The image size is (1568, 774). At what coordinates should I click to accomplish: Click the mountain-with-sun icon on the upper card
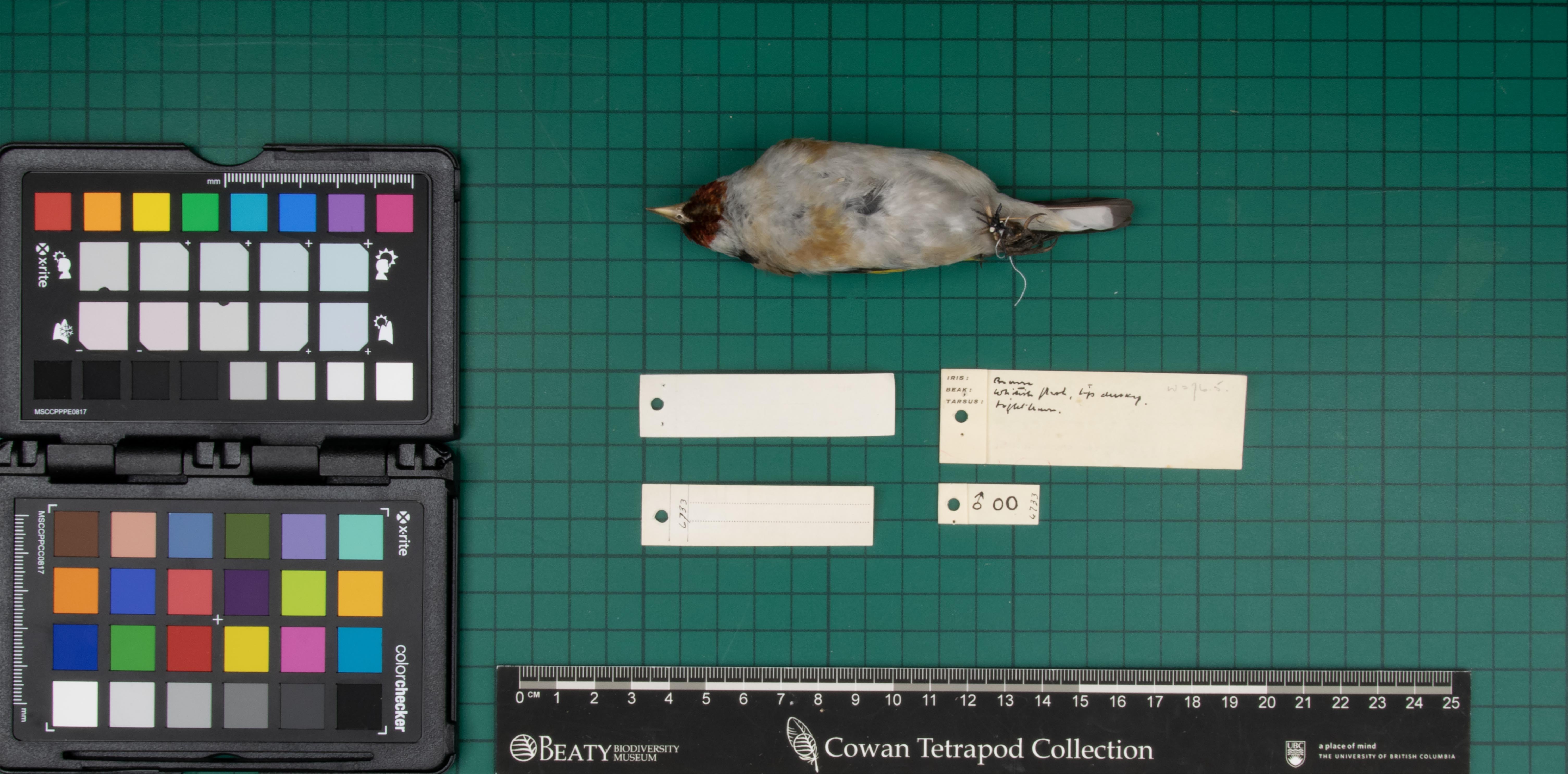pos(383,329)
